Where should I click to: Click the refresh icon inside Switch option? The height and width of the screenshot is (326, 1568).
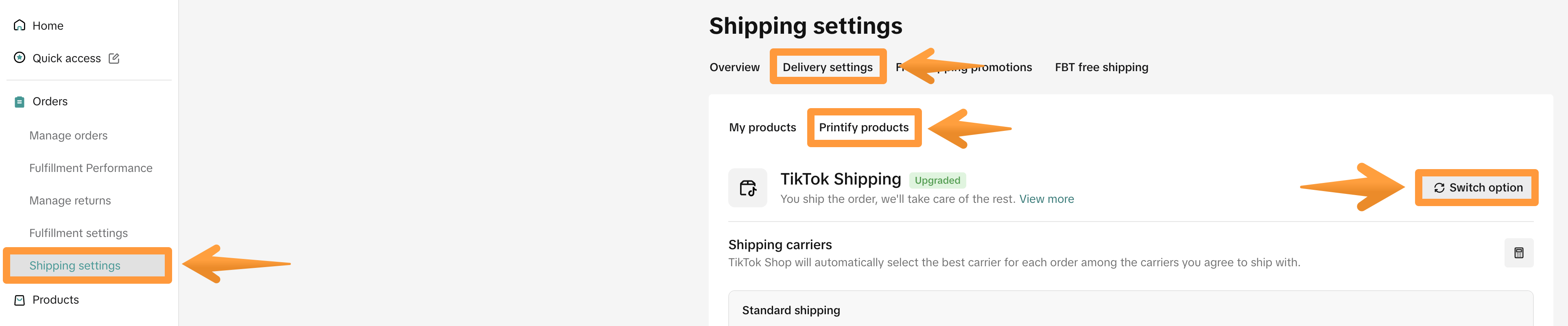tap(1439, 187)
